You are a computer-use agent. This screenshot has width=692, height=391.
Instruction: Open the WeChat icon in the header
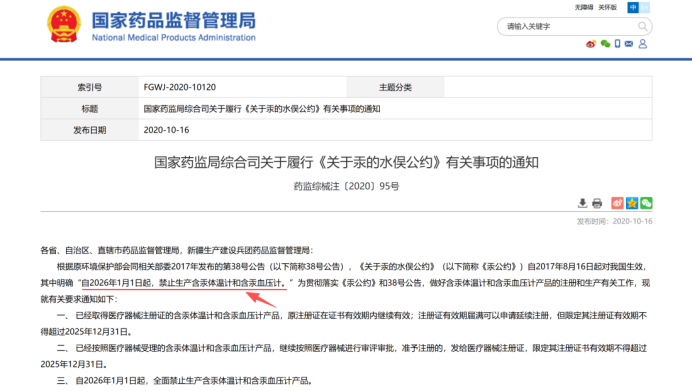tap(605, 44)
